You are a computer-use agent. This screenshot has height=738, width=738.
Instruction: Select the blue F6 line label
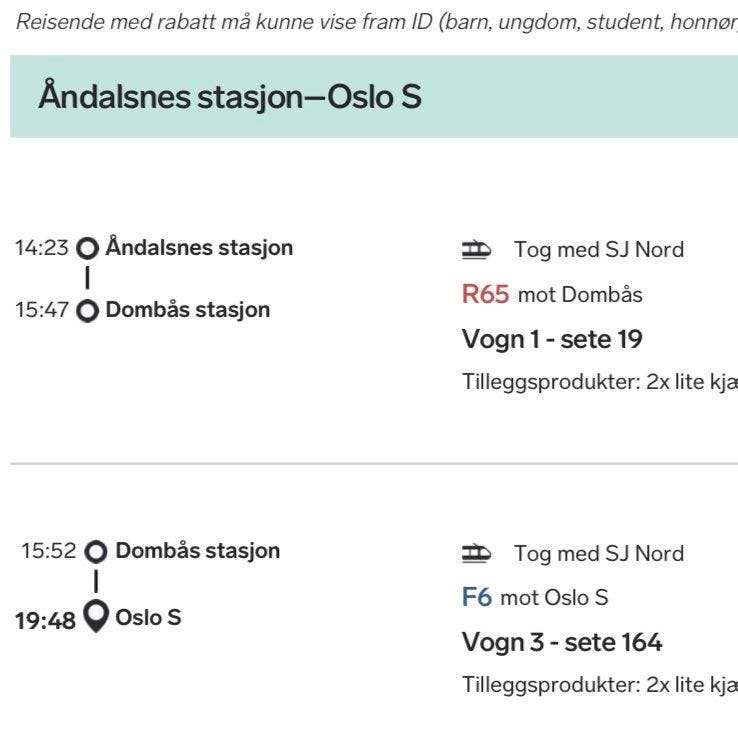477,598
